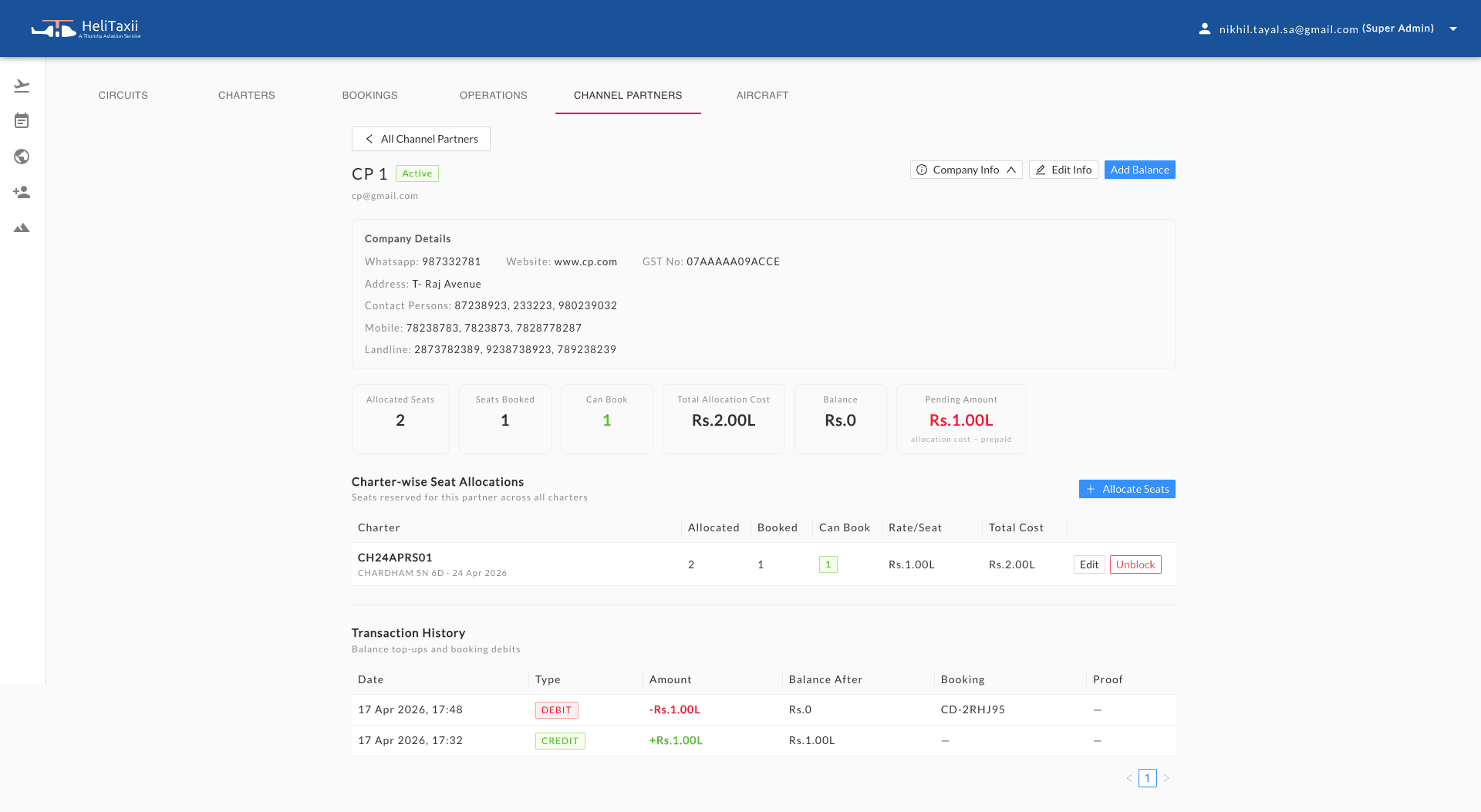Click the globe icon in the sidebar
1481x812 pixels.
point(22,157)
